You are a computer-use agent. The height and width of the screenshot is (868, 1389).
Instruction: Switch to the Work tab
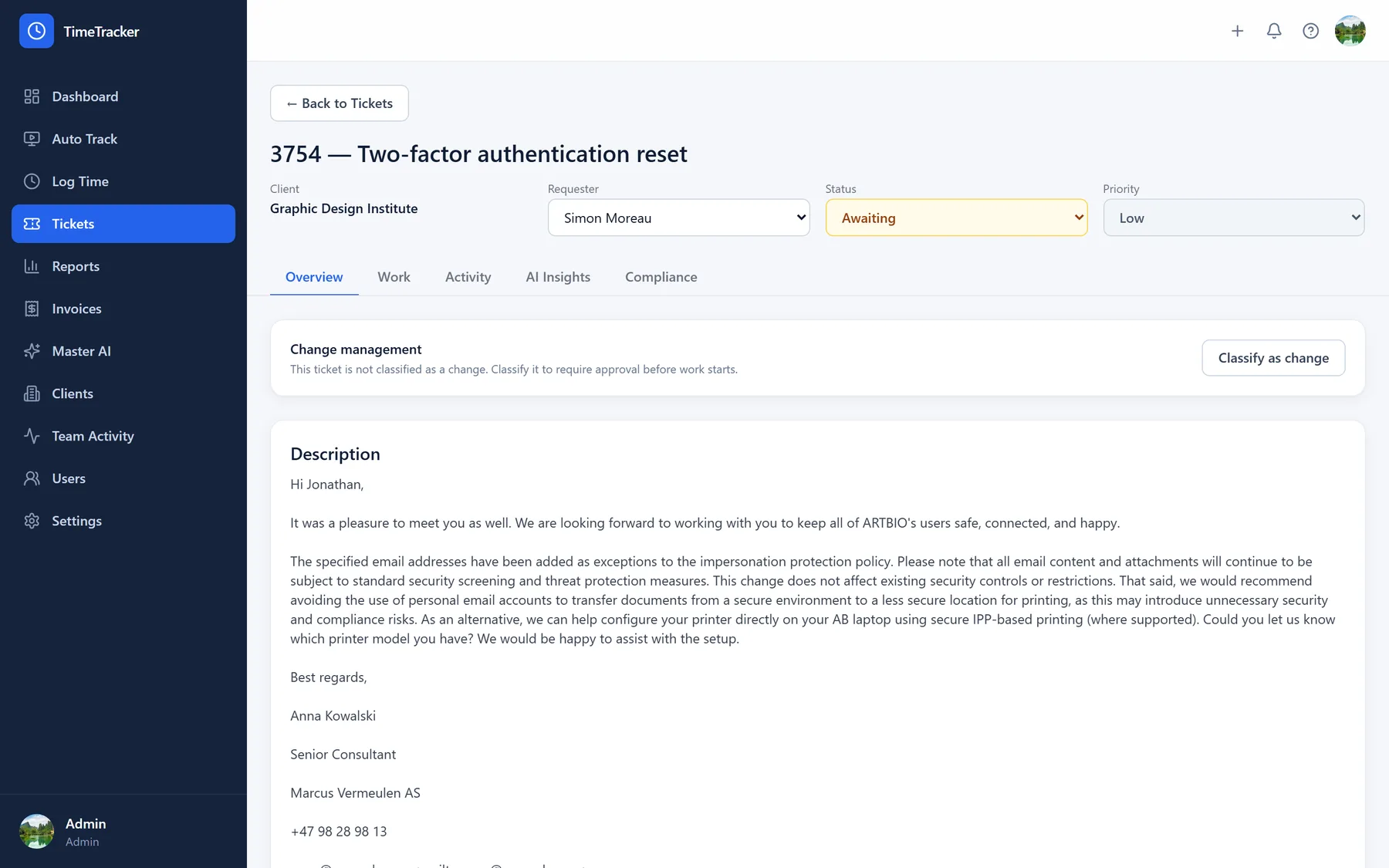tap(394, 277)
